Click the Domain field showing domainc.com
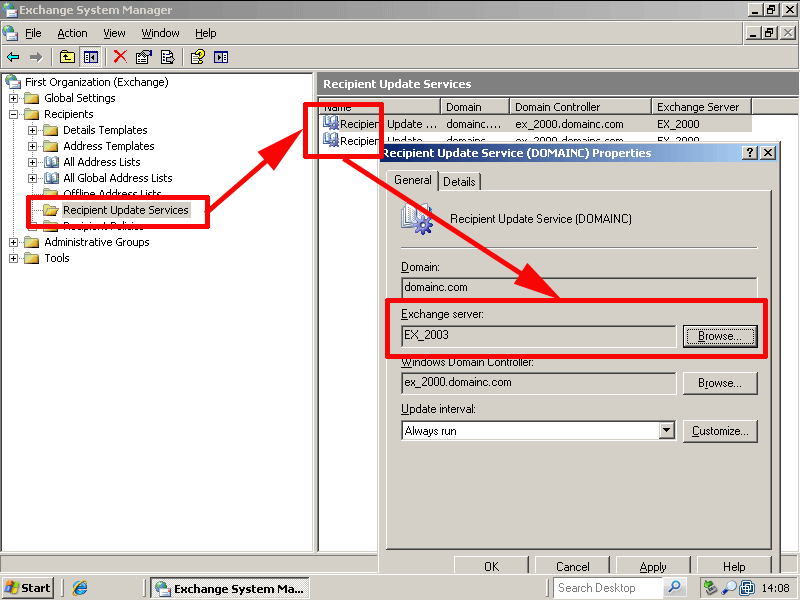The height and width of the screenshot is (600, 800). pos(579,288)
